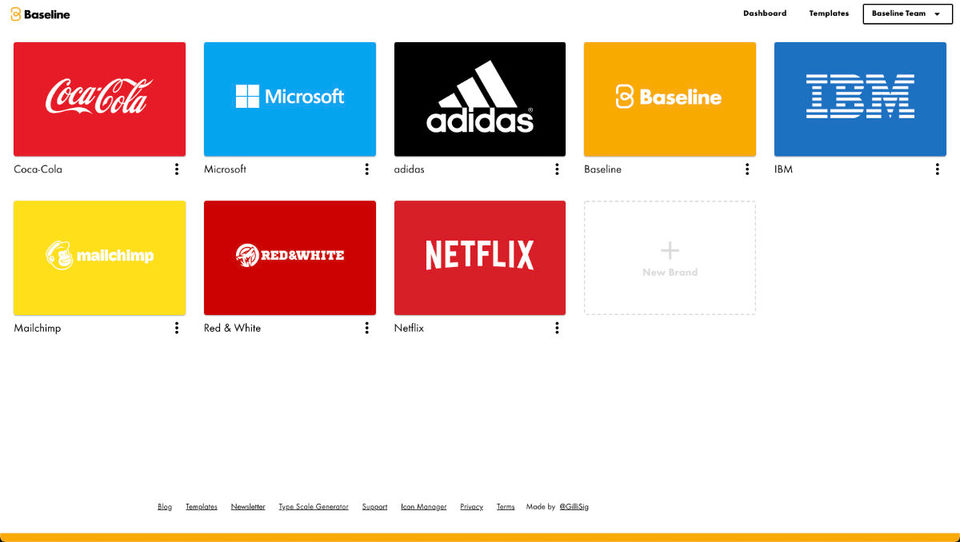
Task: Click the adidas name label below card
Action: pos(409,169)
